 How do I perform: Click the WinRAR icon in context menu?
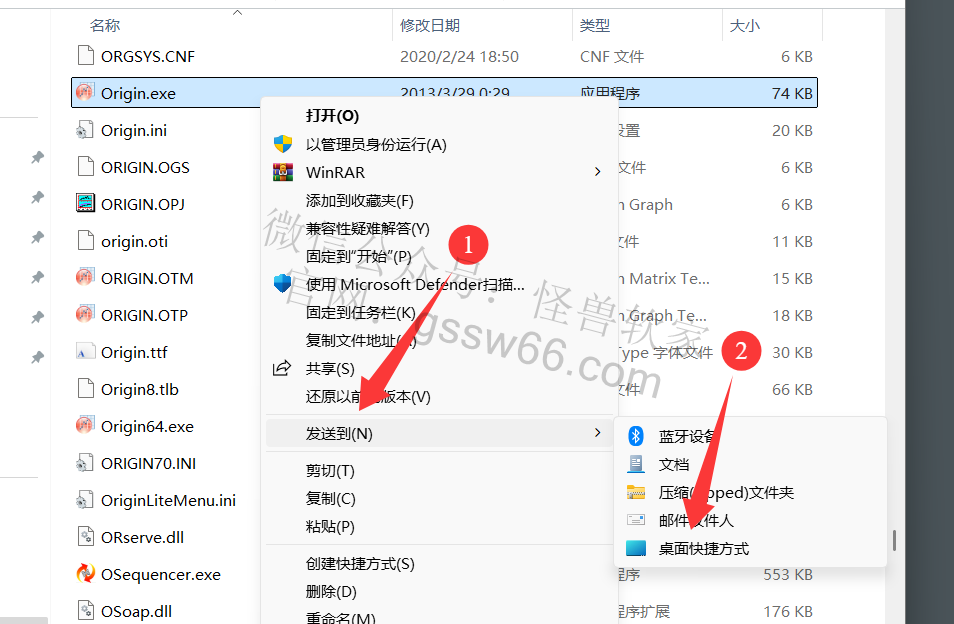pyautogui.click(x=283, y=172)
